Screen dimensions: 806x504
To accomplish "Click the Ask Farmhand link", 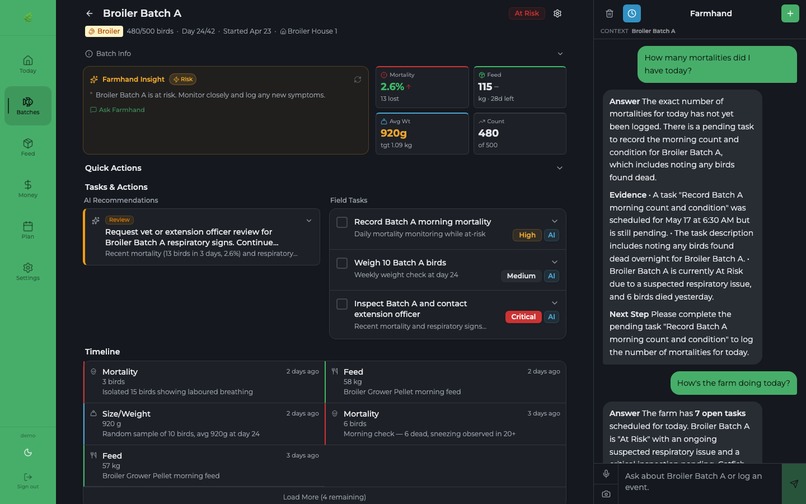I will (118, 110).
